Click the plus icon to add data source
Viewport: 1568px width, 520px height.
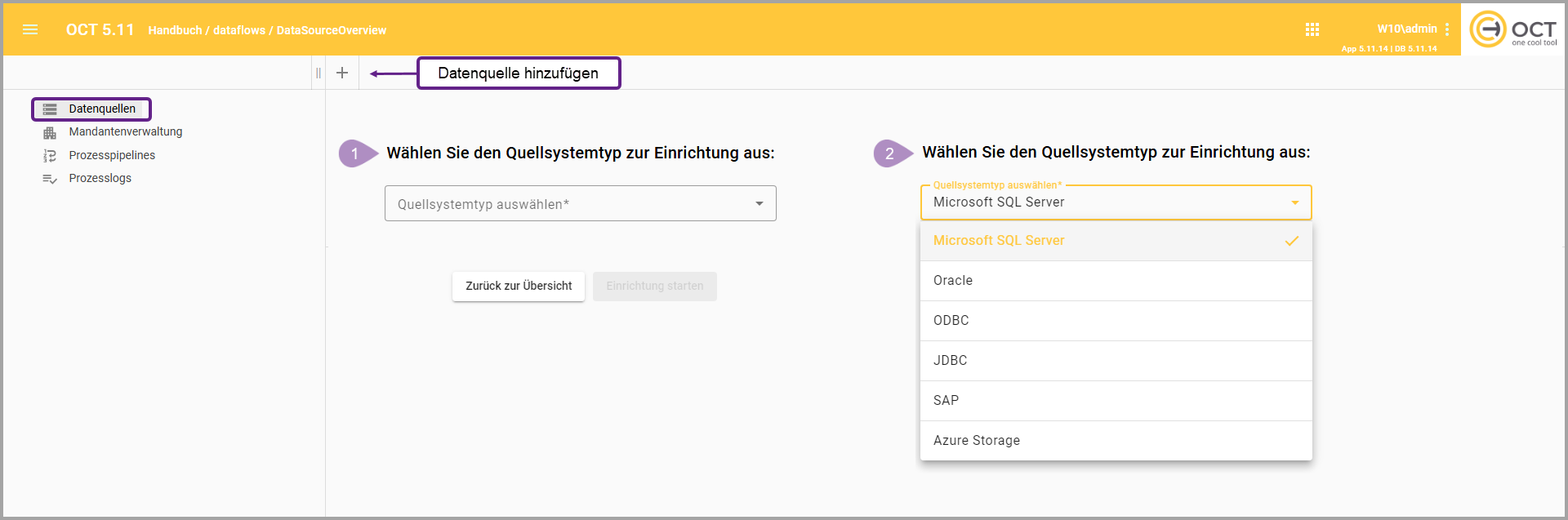click(342, 73)
